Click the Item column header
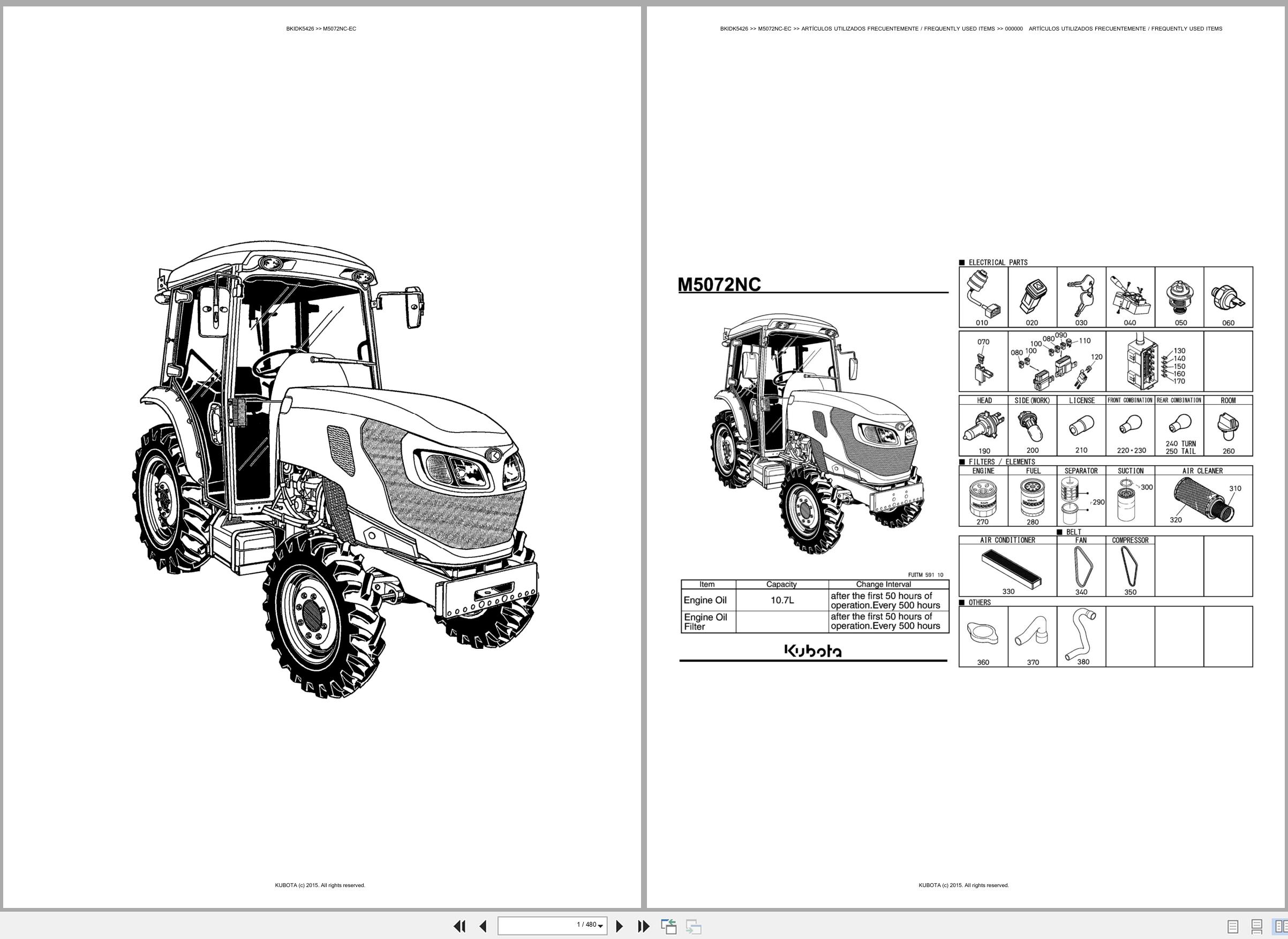Screen dimensions: 1288x939 (709, 584)
